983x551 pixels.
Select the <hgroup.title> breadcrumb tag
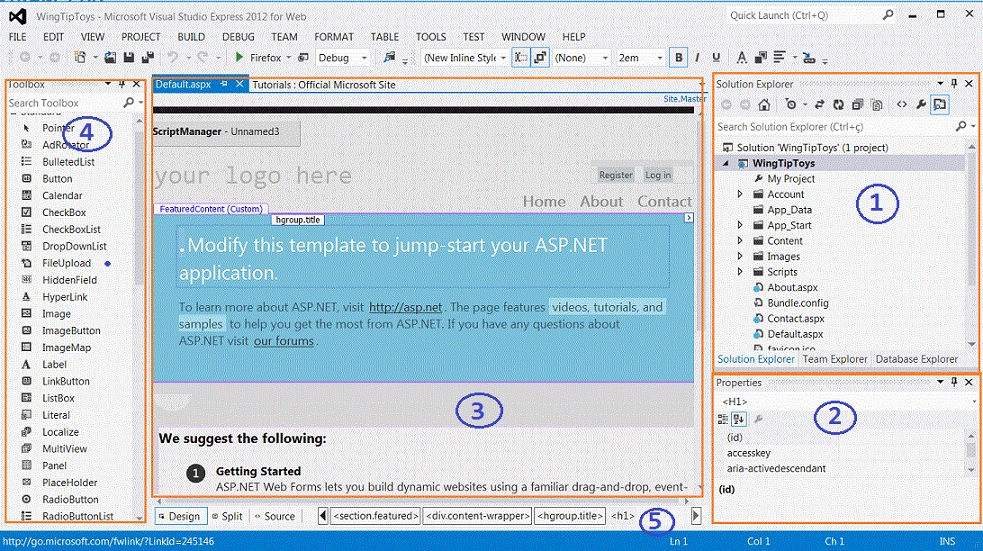569,516
